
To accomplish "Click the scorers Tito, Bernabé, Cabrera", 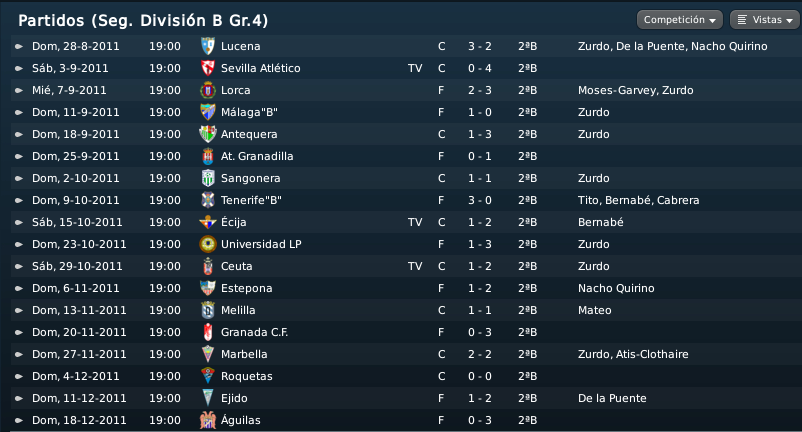I will pos(638,200).
